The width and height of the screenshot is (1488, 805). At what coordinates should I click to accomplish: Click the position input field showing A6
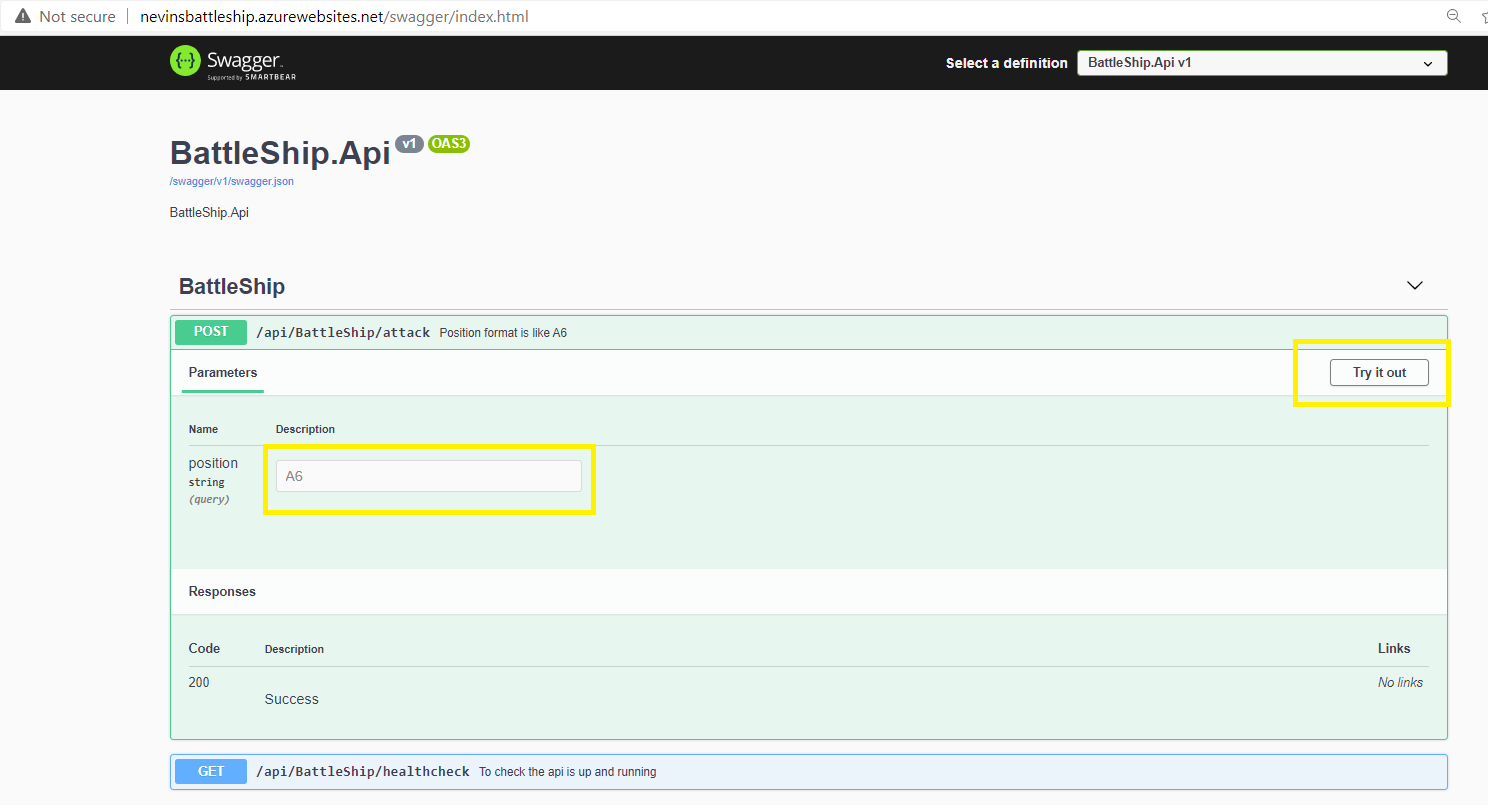(x=428, y=476)
